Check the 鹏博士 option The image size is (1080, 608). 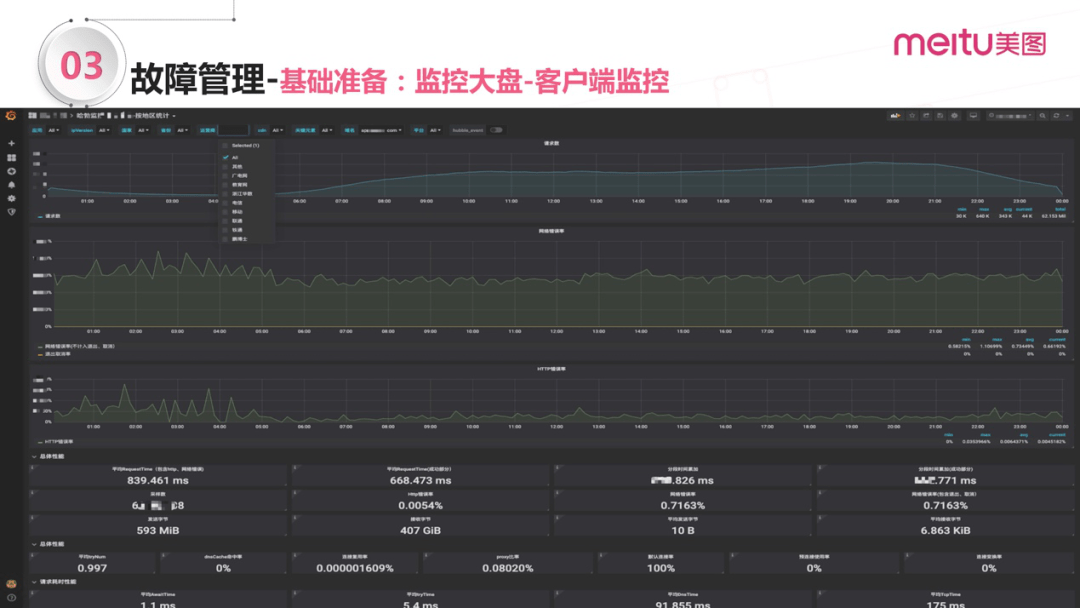(x=225, y=239)
